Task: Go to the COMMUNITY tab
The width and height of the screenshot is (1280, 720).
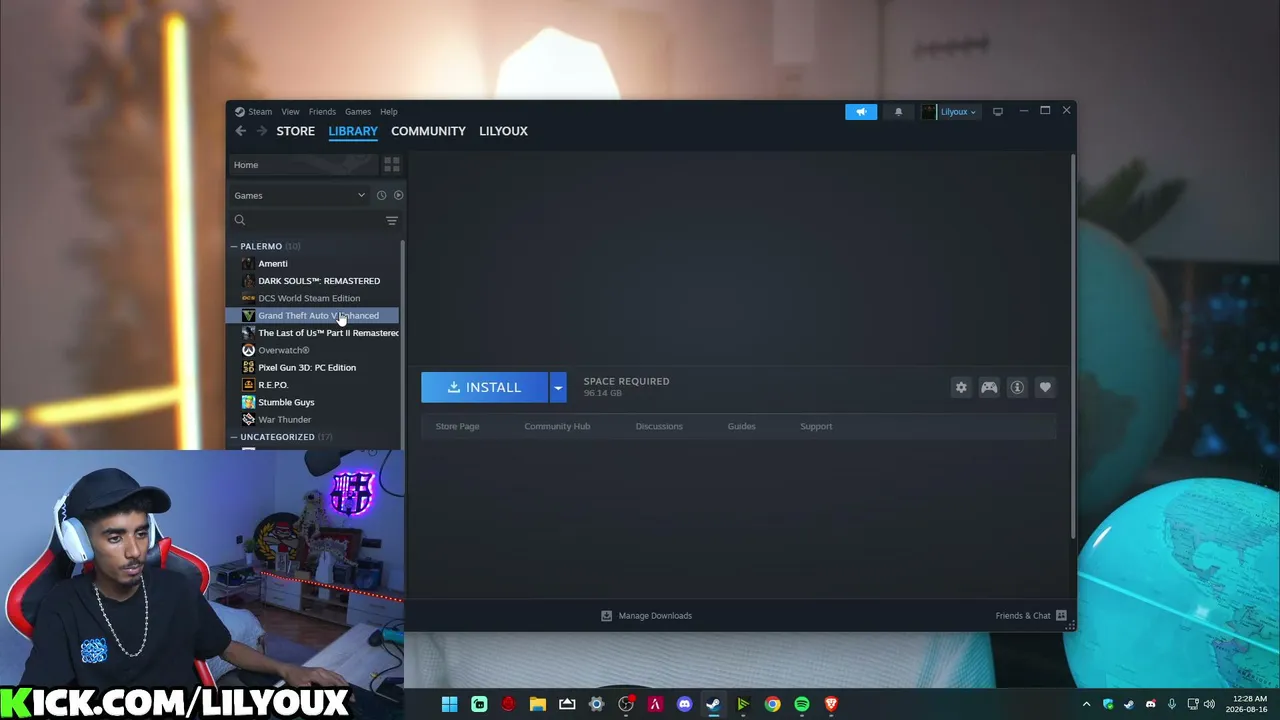Action: (x=428, y=131)
